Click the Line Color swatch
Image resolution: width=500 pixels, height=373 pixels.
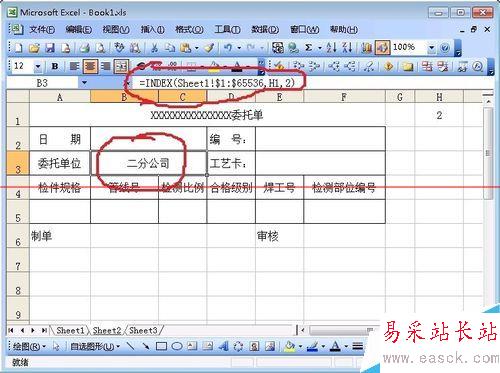313,347
